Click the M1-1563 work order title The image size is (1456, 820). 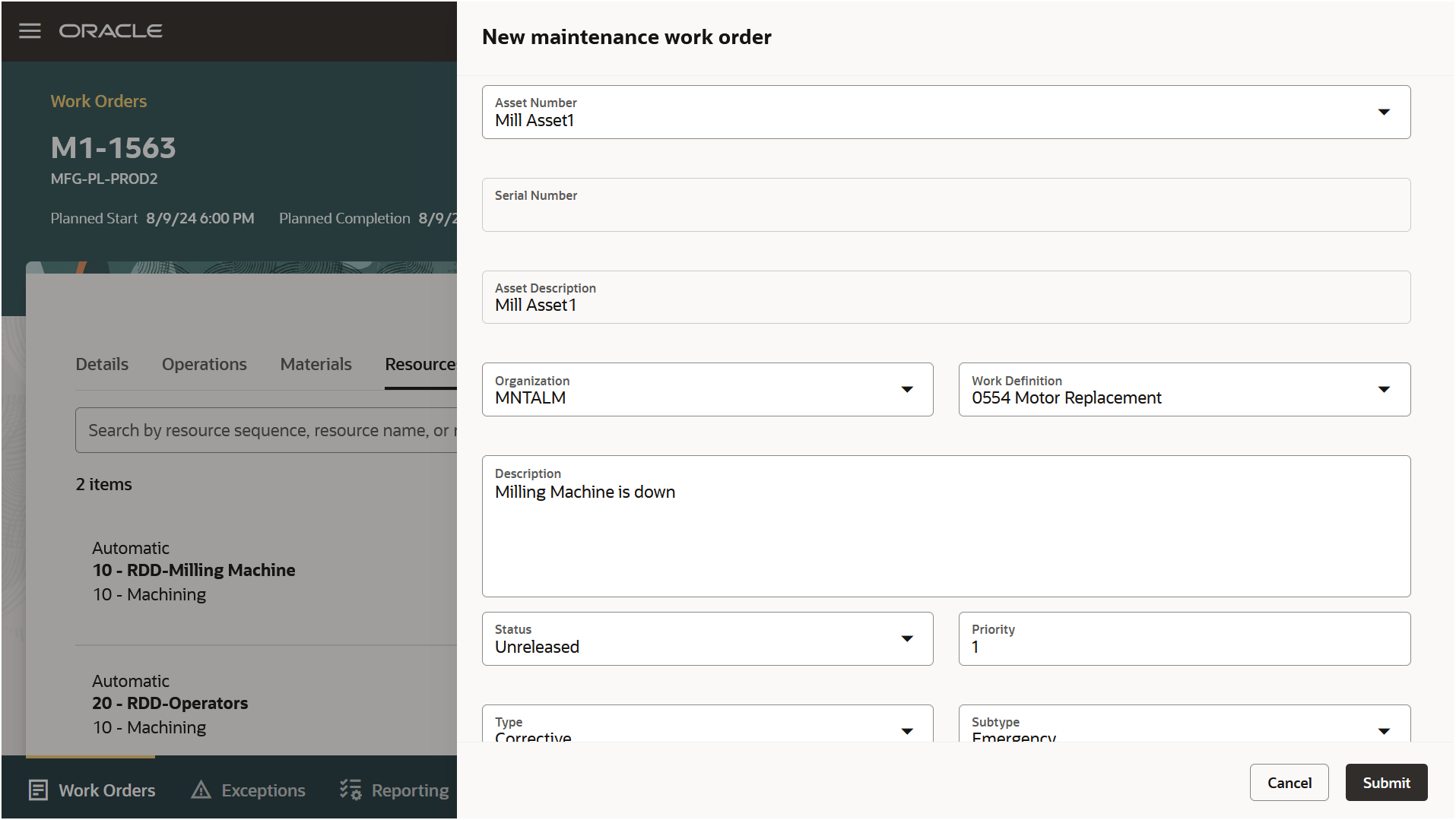[x=113, y=148]
